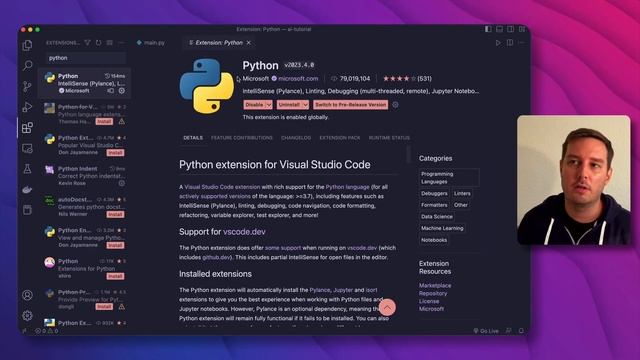This screenshot has height=360, width=640.
Task: Open the Search view in activity bar
Action: coord(27,65)
